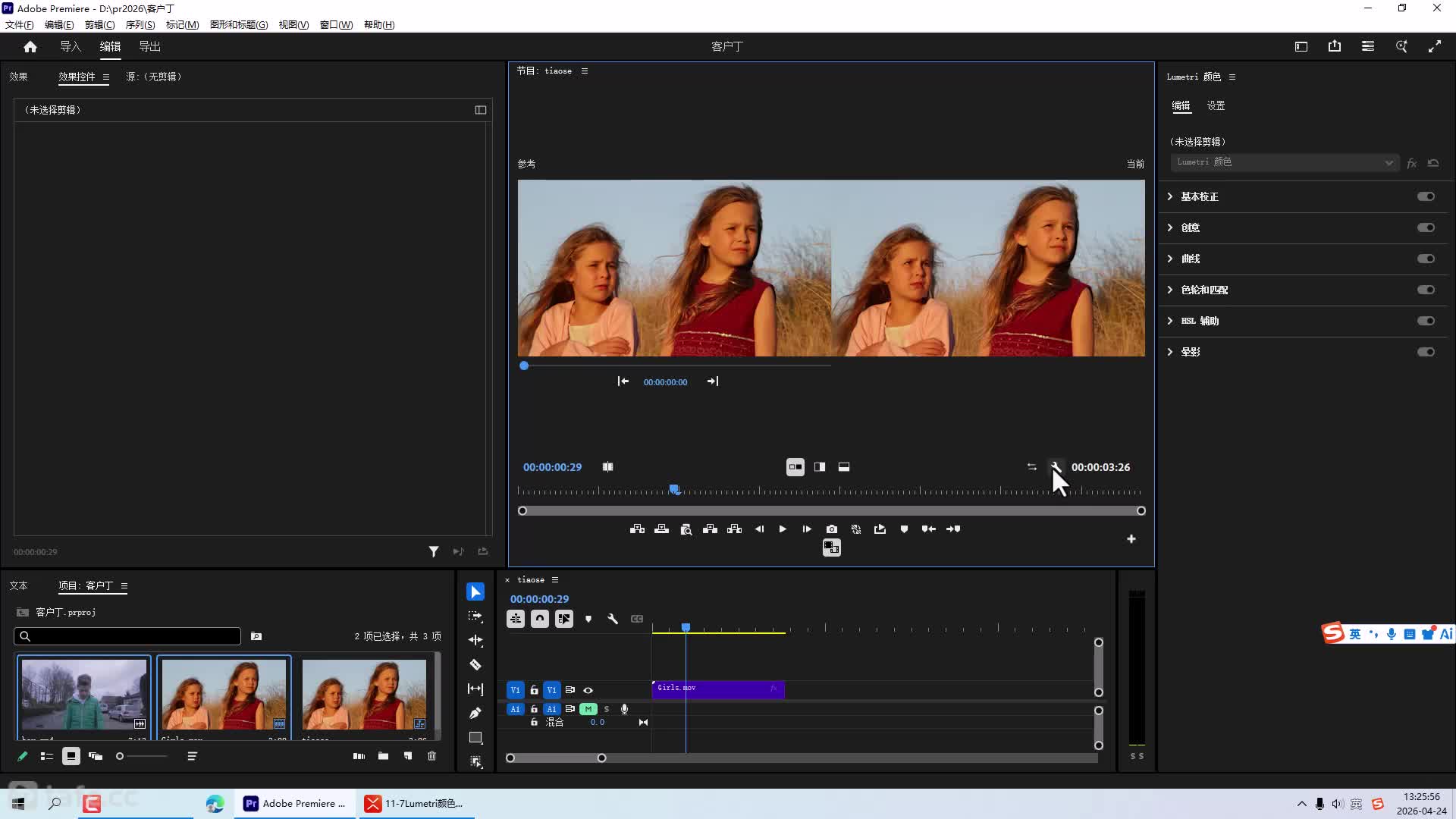
Task: Select the Girls.mov clip on timeline
Action: point(718,689)
